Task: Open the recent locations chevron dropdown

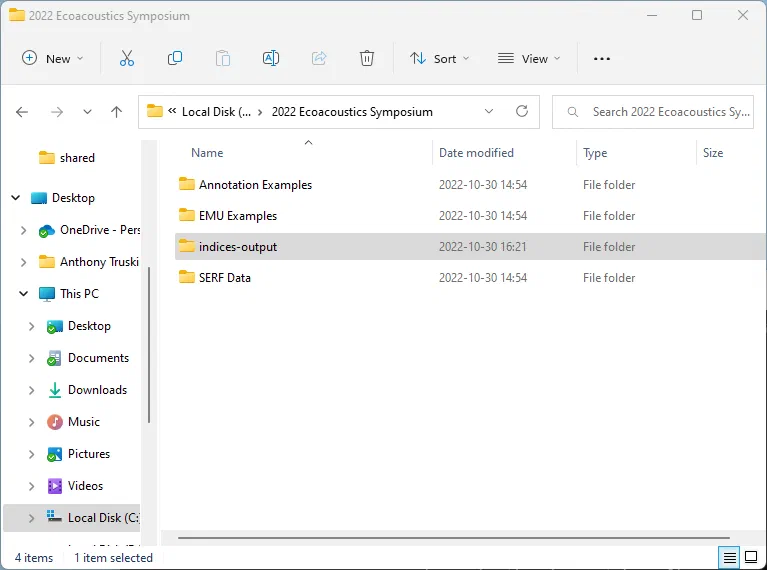Action: (87, 112)
